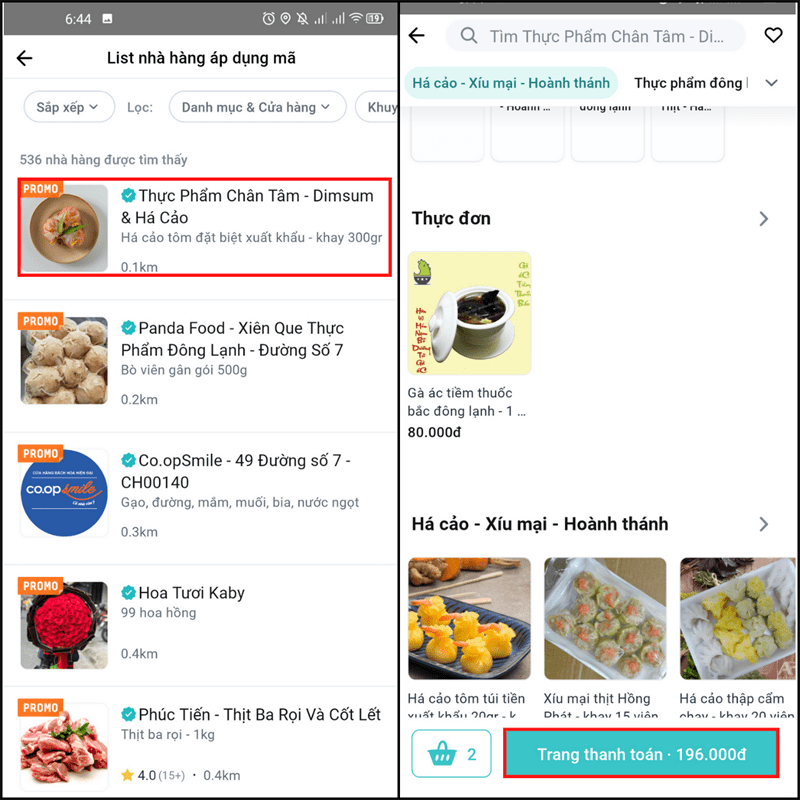Open Phúc Tiến Thịt Ba Rọi listing
This screenshot has height=800, width=800.
coord(200,744)
